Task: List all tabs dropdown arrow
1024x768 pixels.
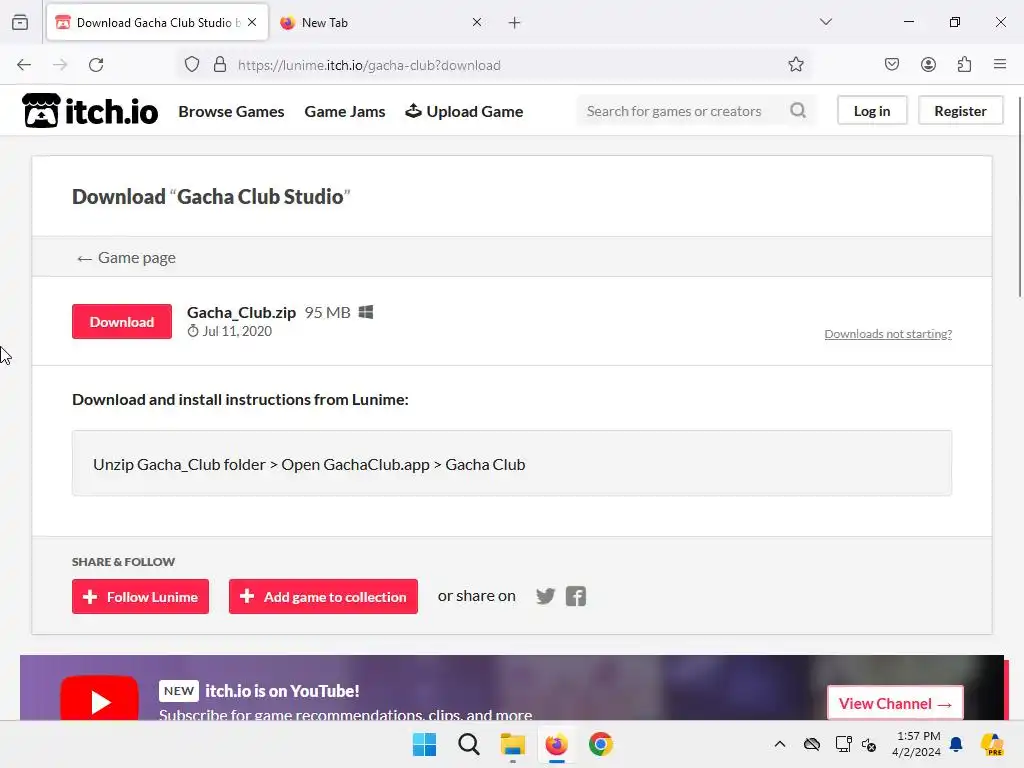Action: (x=826, y=22)
